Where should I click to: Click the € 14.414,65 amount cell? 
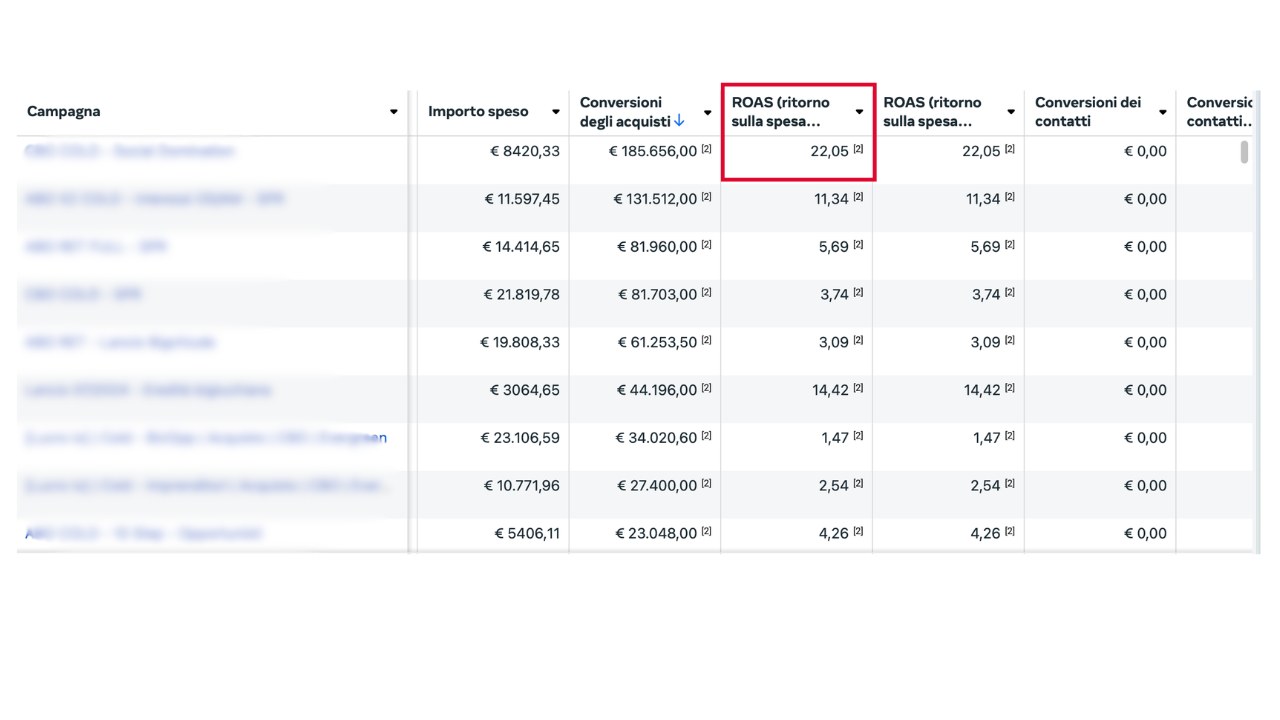(x=522, y=247)
